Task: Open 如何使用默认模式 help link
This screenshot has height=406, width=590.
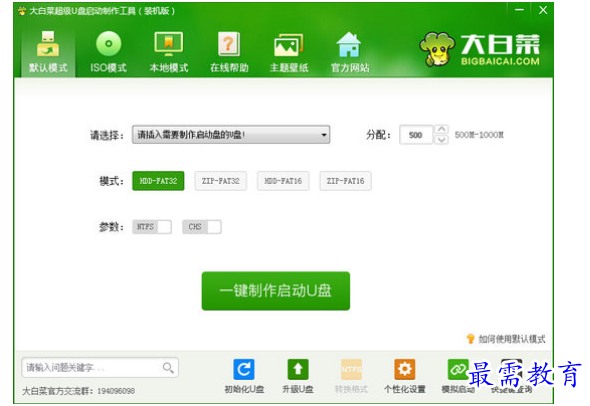Action: point(506,339)
